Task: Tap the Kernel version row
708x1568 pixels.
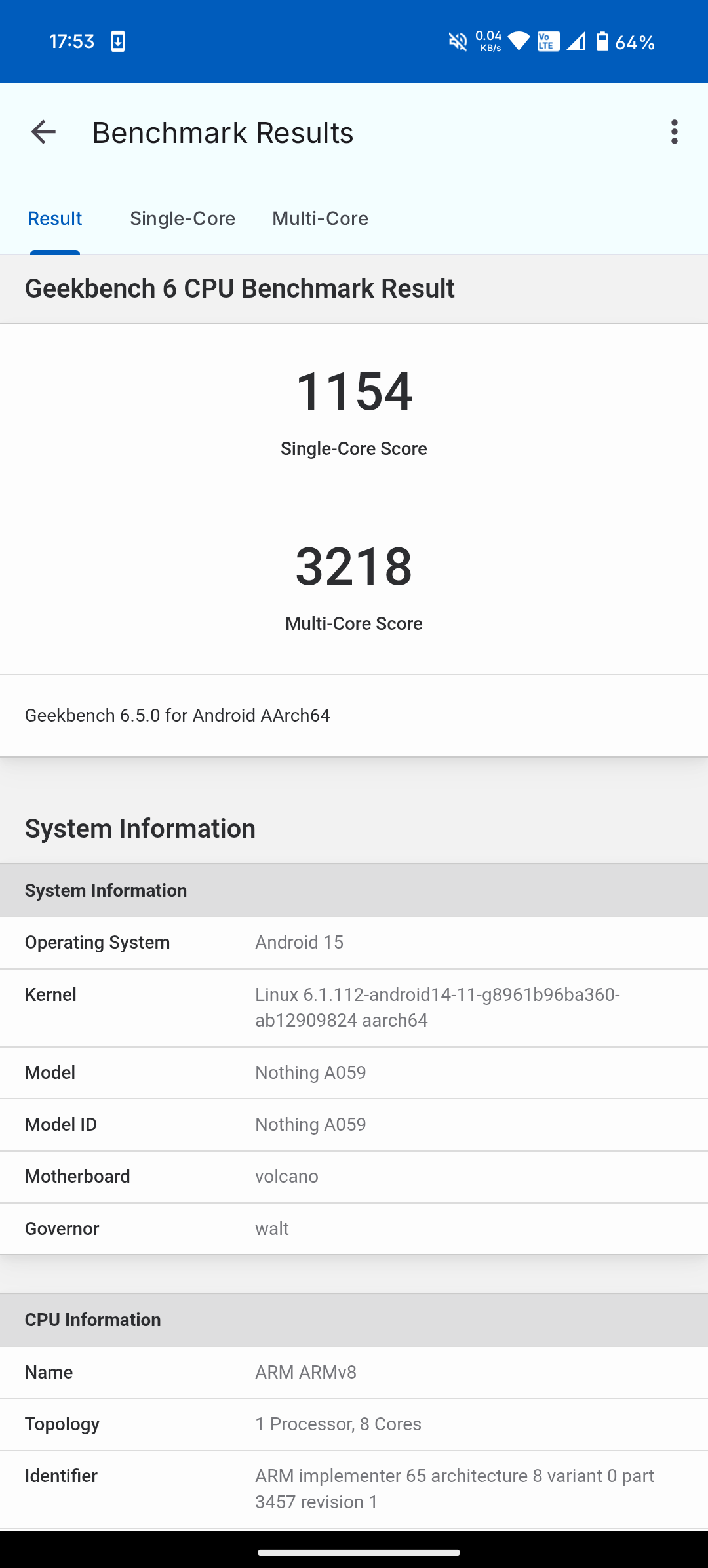Action: click(354, 1008)
